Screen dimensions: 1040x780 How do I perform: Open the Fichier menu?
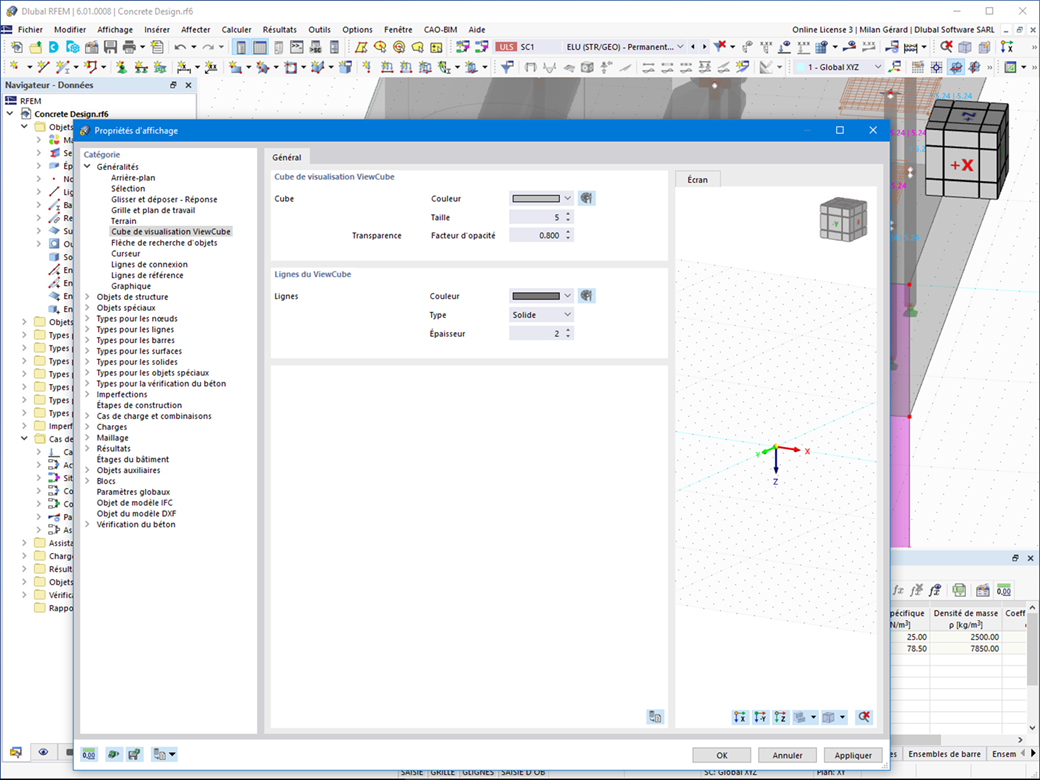point(31,30)
